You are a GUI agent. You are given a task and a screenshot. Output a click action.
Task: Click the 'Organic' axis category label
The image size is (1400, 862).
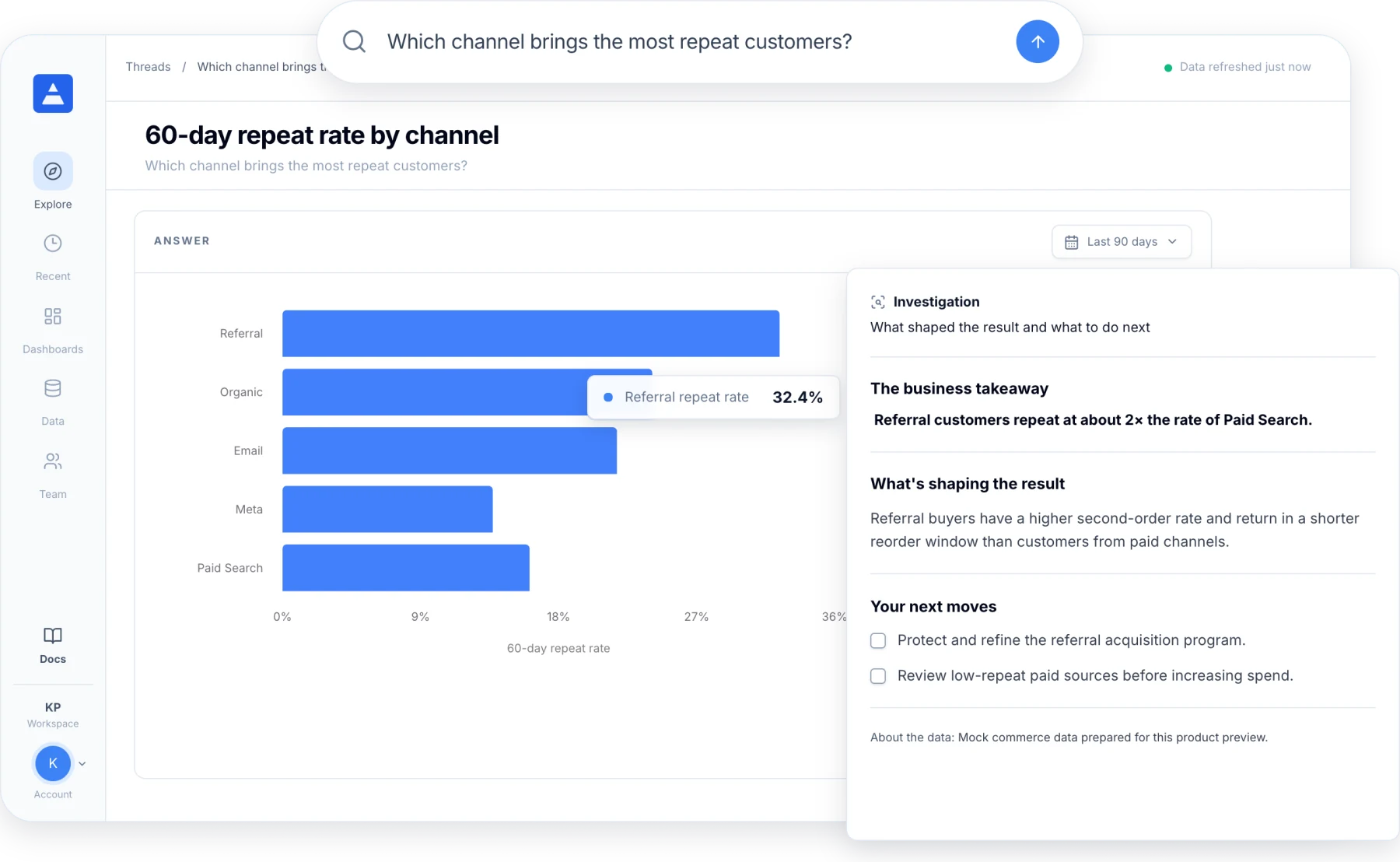click(x=241, y=392)
